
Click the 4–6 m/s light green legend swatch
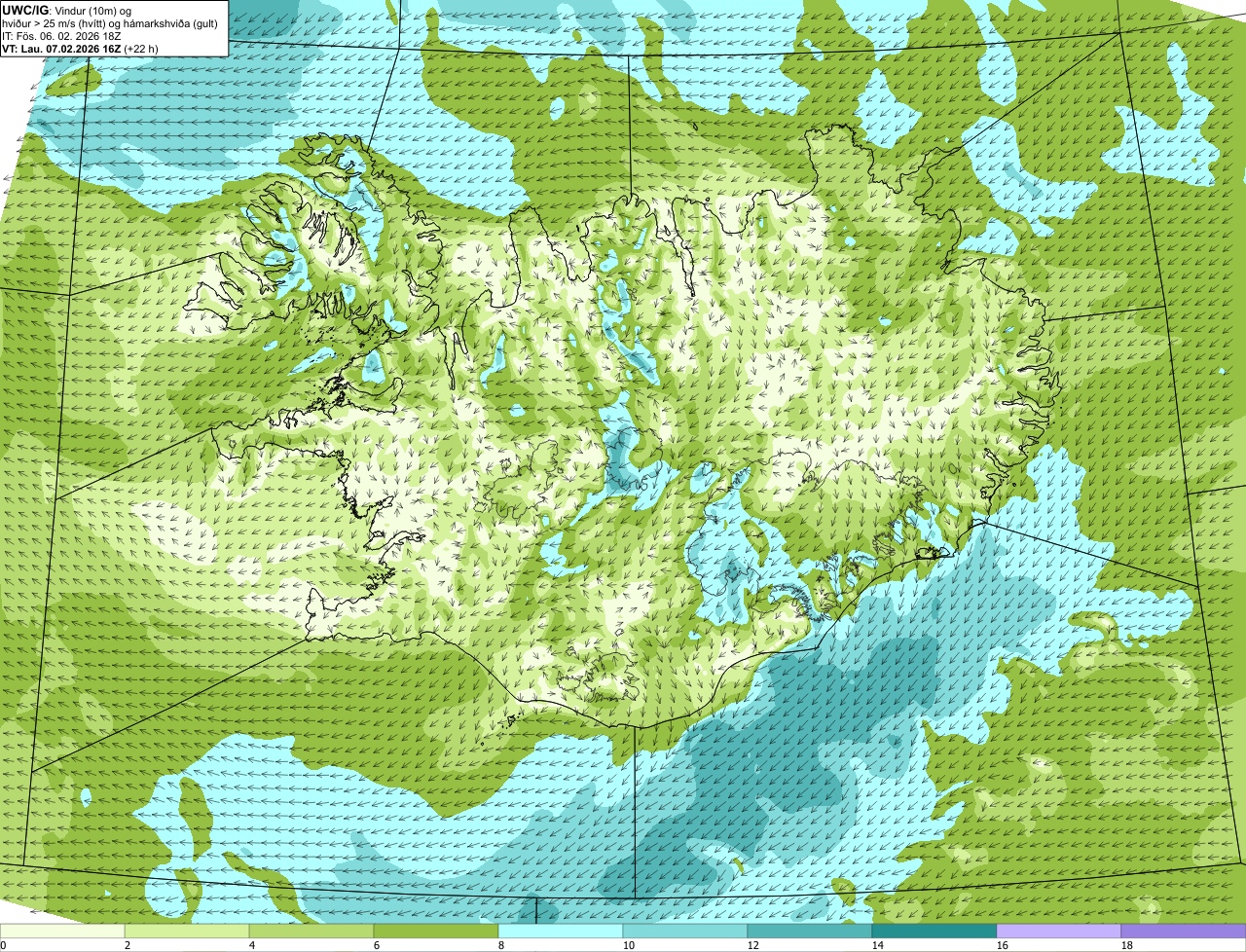(311, 932)
